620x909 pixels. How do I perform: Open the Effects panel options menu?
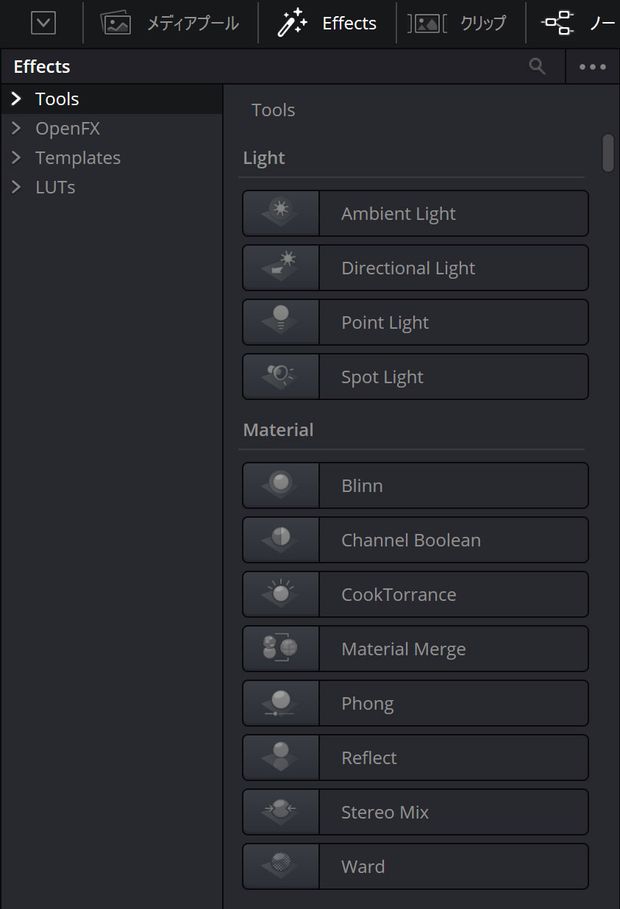[592, 67]
